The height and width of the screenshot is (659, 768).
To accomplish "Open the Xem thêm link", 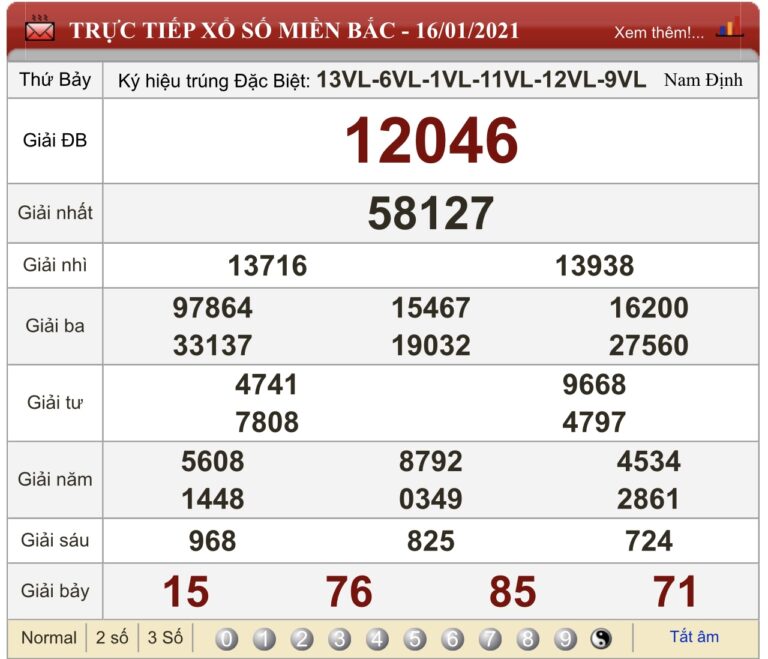I will (x=658, y=32).
